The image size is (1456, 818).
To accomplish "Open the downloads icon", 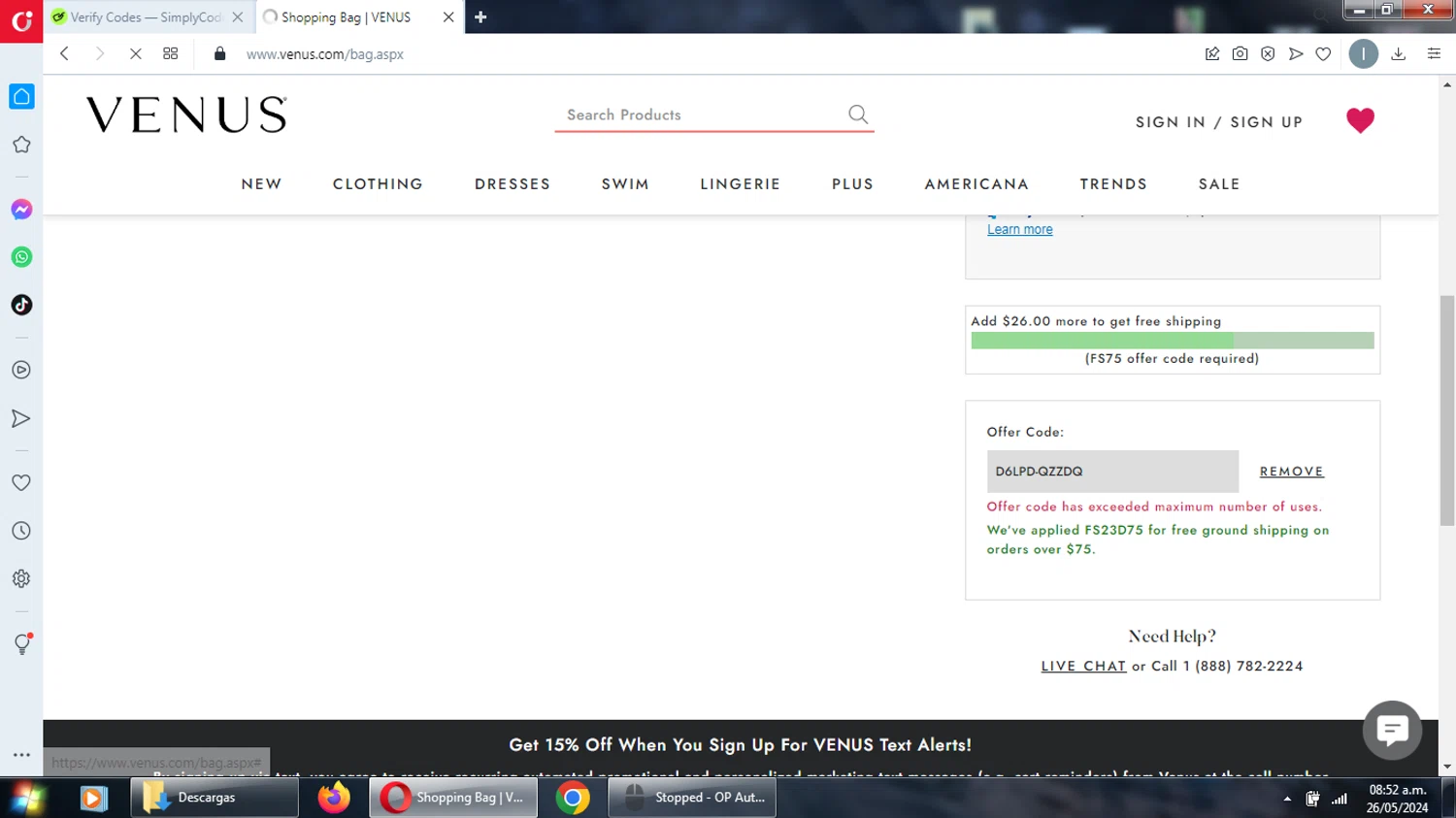I will [1398, 54].
